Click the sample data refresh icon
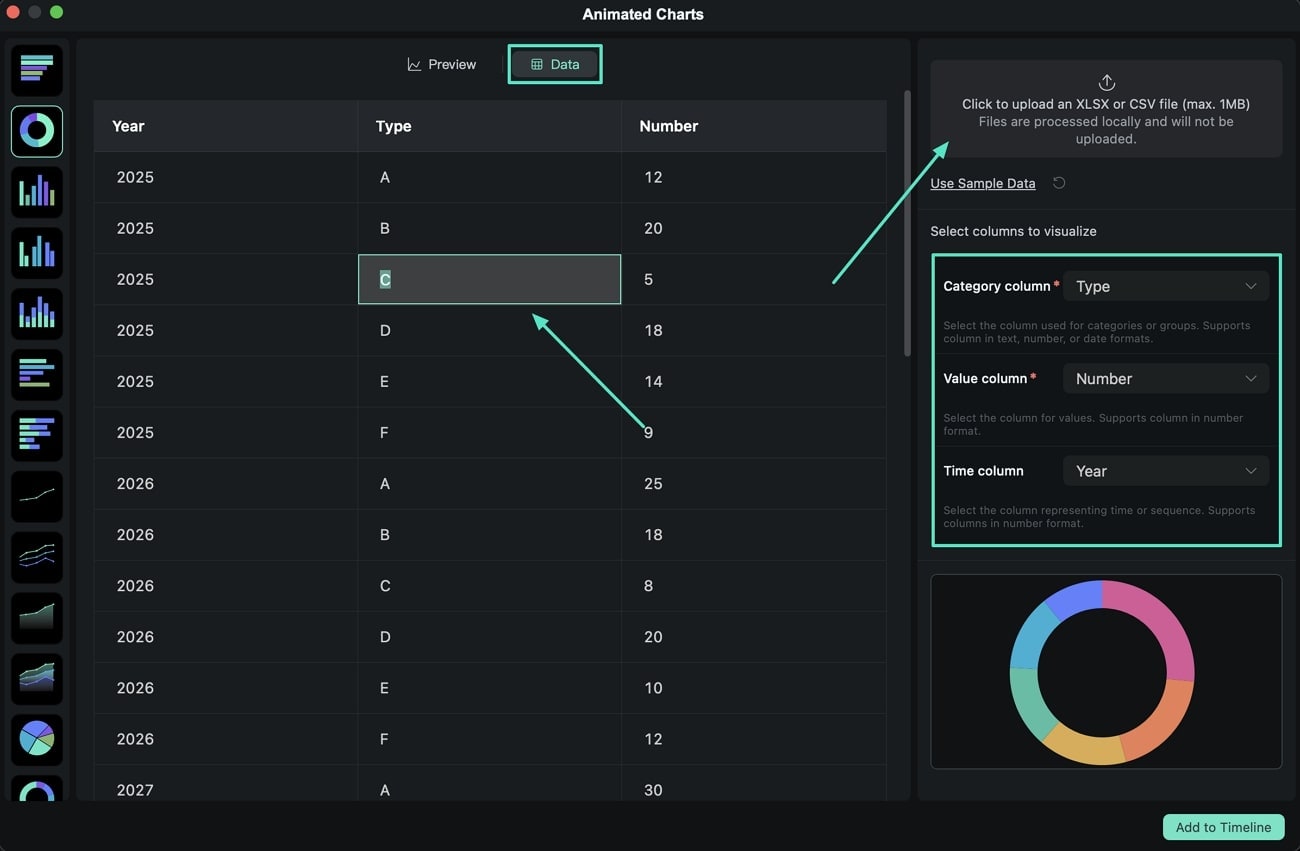This screenshot has height=851, width=1300. click(x=1058, y=183)
